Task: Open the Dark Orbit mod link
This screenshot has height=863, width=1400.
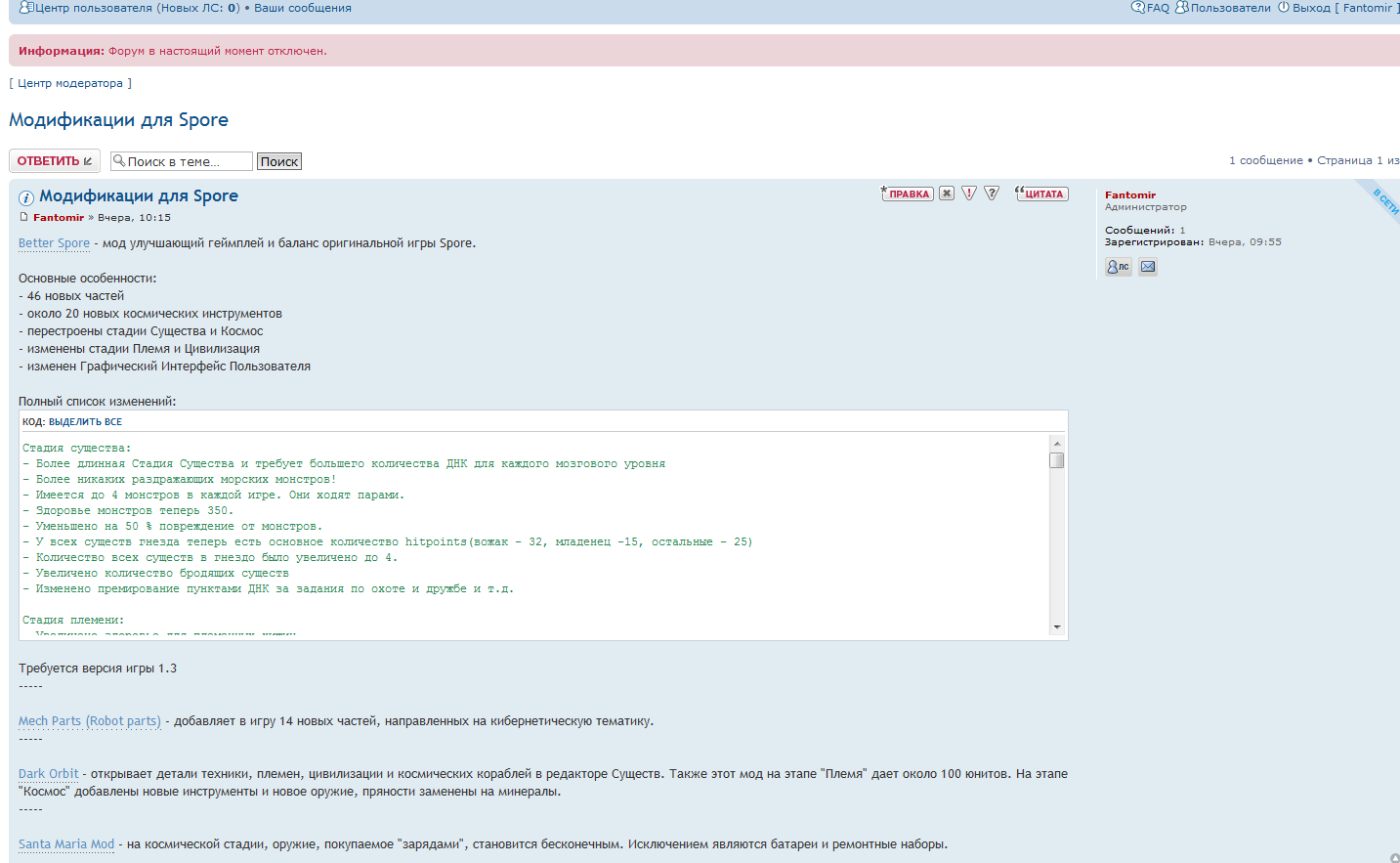Action: tap(49, 774)
